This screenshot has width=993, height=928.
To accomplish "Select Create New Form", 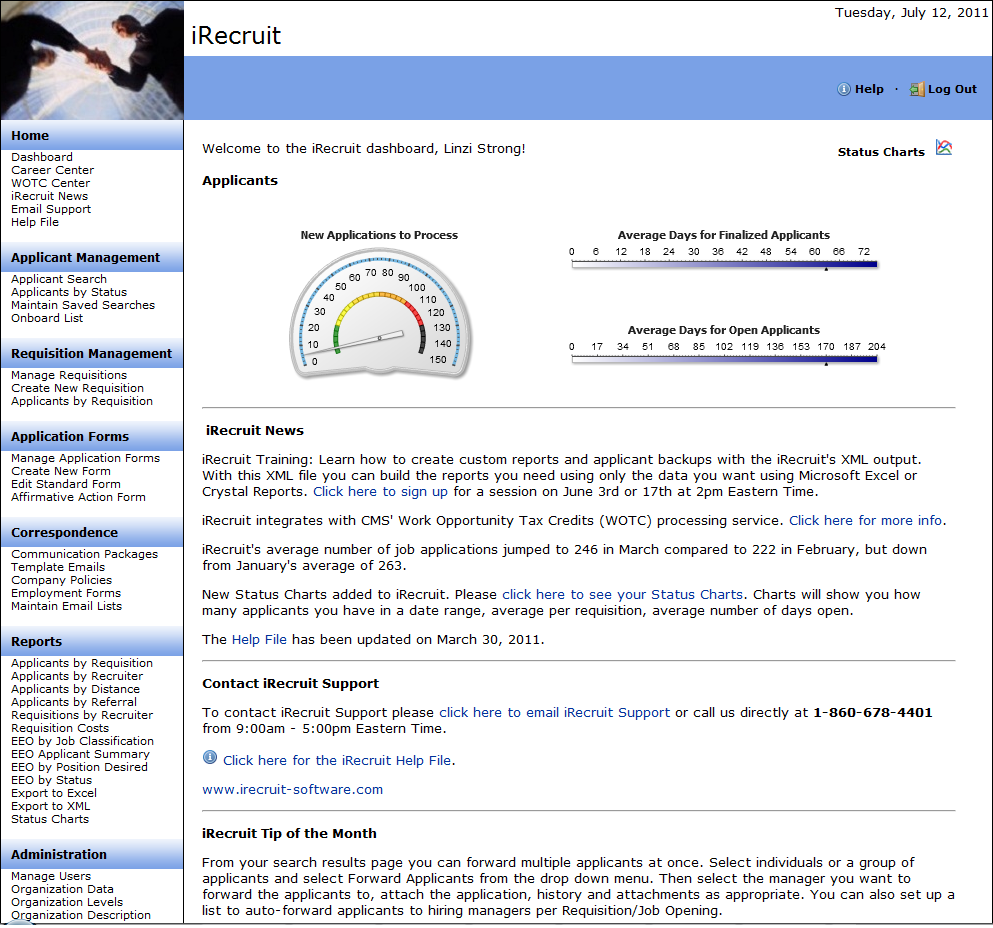I will 61,471.
